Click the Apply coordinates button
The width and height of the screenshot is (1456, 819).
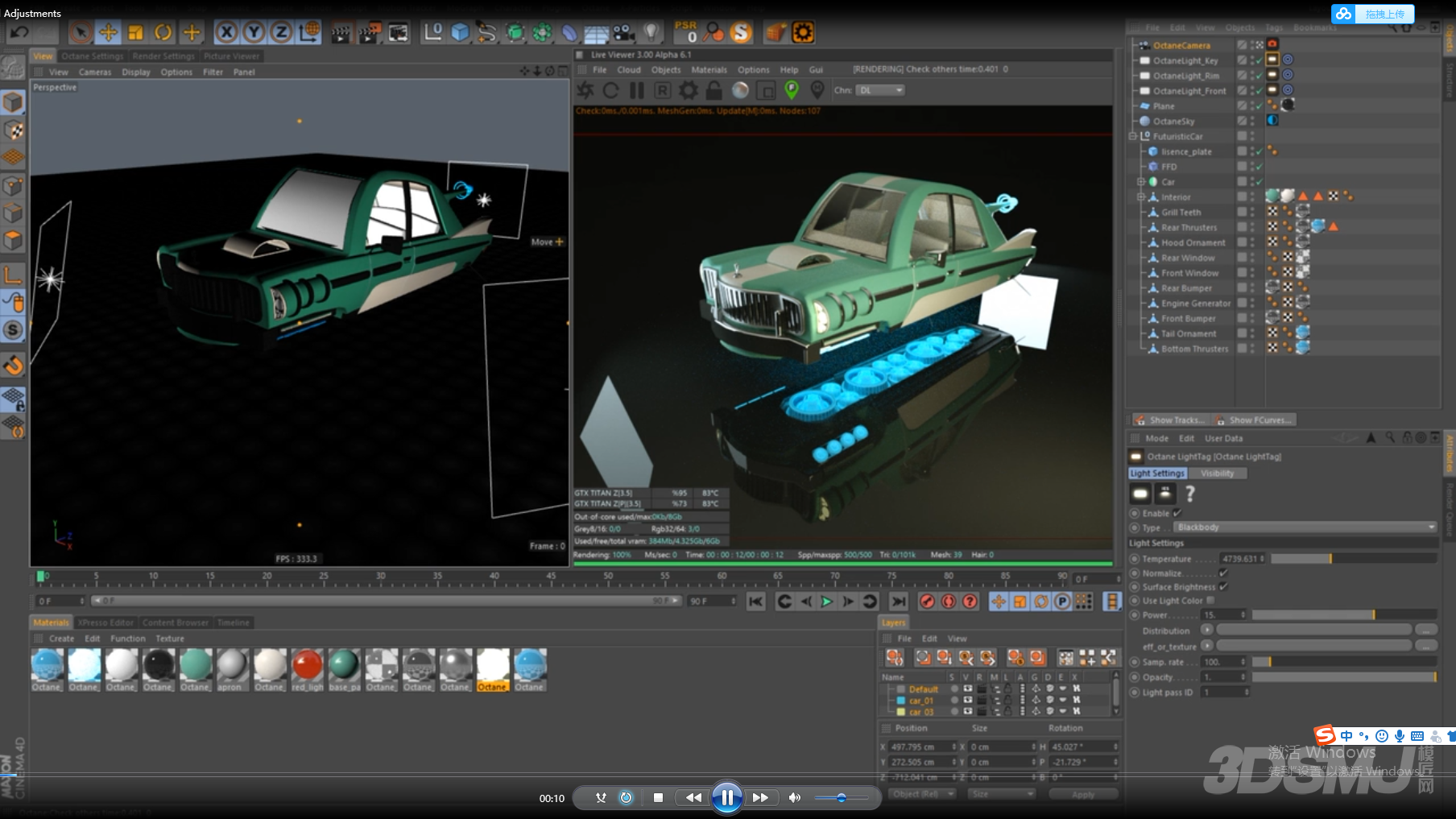tap(1083, 794)
